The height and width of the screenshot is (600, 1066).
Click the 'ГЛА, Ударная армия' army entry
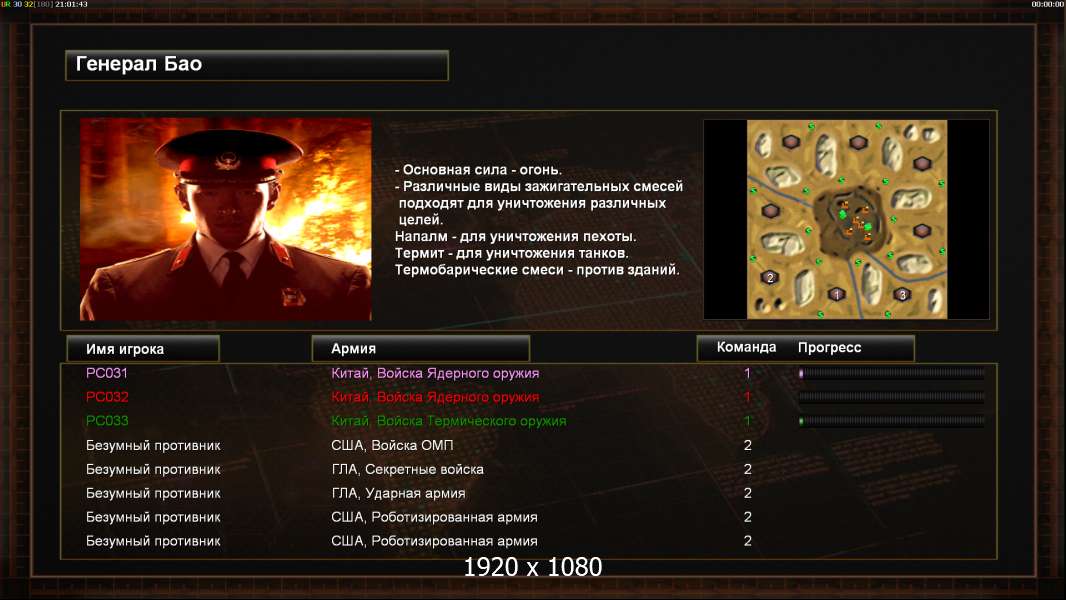[398, 493]
